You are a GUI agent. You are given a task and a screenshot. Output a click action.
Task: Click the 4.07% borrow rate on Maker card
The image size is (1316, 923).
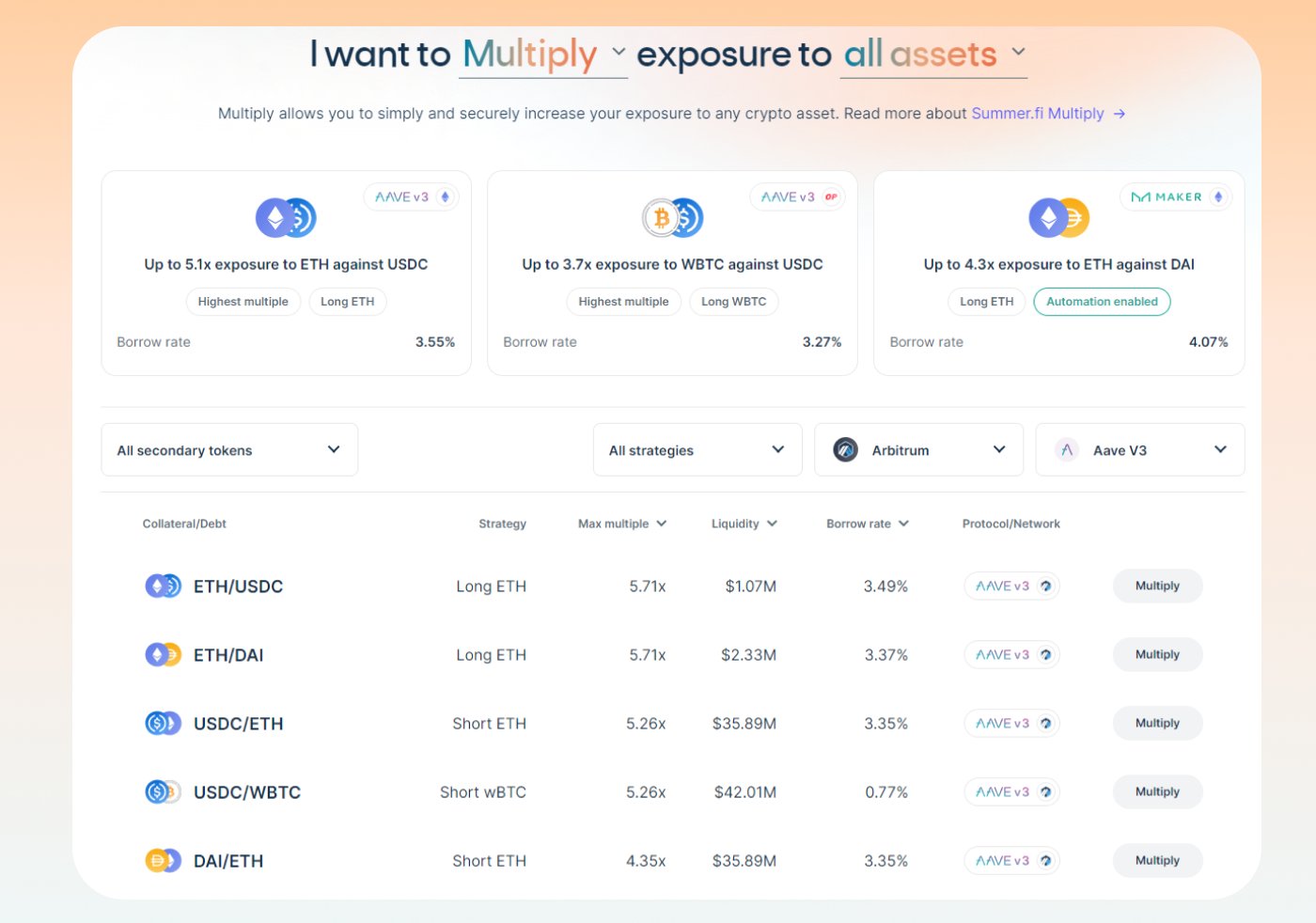(1208, 342)
